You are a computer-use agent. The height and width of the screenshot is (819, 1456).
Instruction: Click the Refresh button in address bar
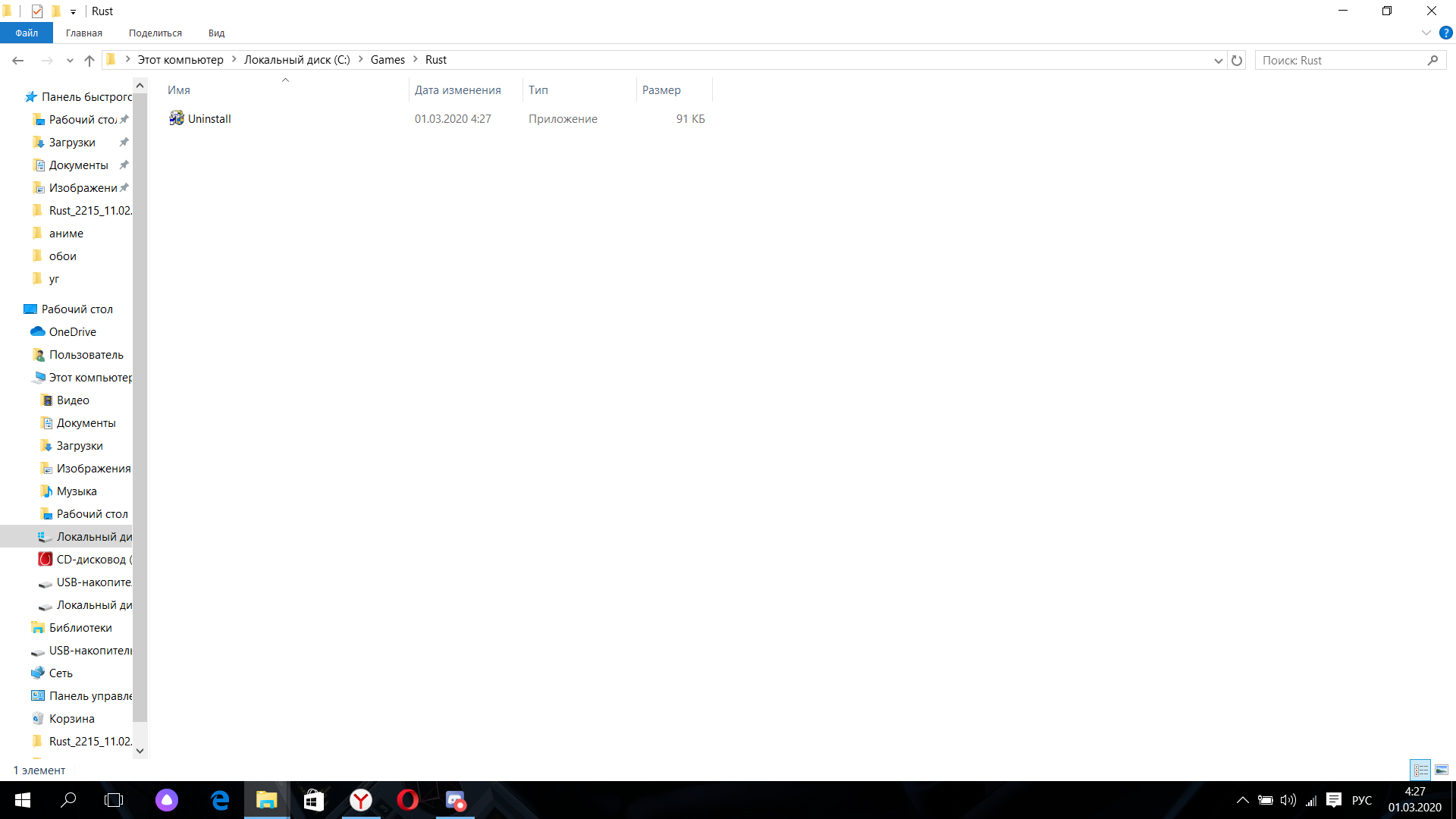pyautogui.click(x=1237, y=61)
